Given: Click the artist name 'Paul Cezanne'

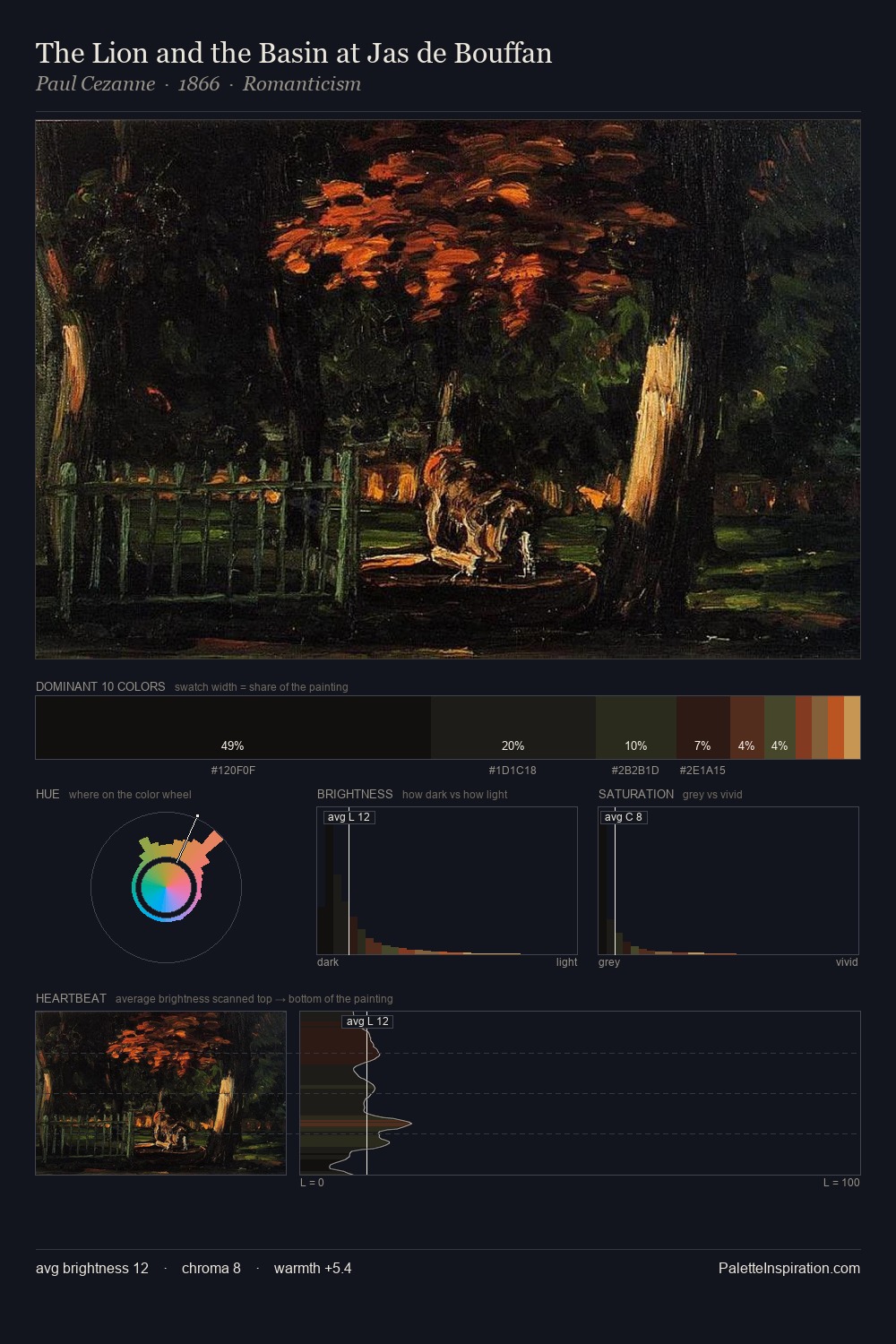Looking at the screenshot, I should (95, 84).
